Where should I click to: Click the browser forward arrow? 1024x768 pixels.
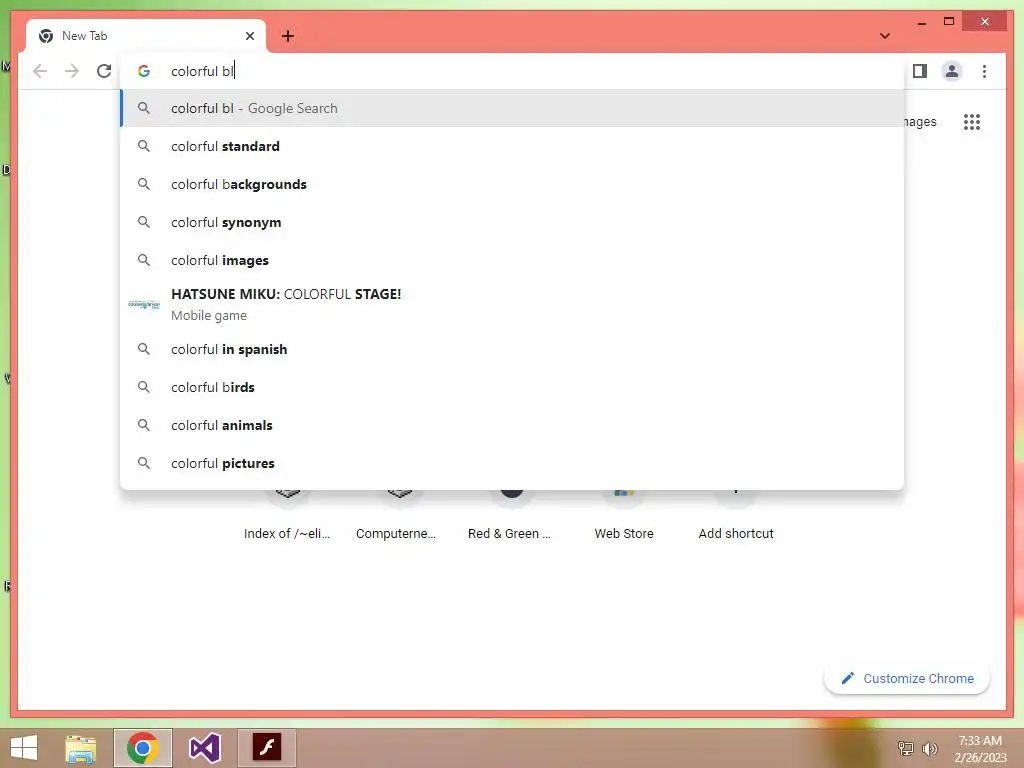(72, 71)
